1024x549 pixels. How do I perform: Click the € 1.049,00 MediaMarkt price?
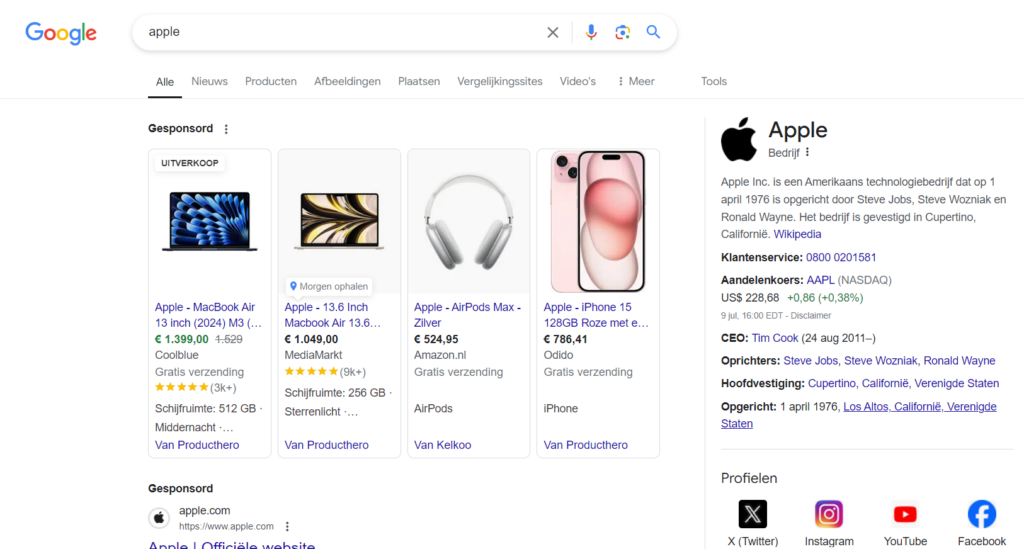pos(311,339)
